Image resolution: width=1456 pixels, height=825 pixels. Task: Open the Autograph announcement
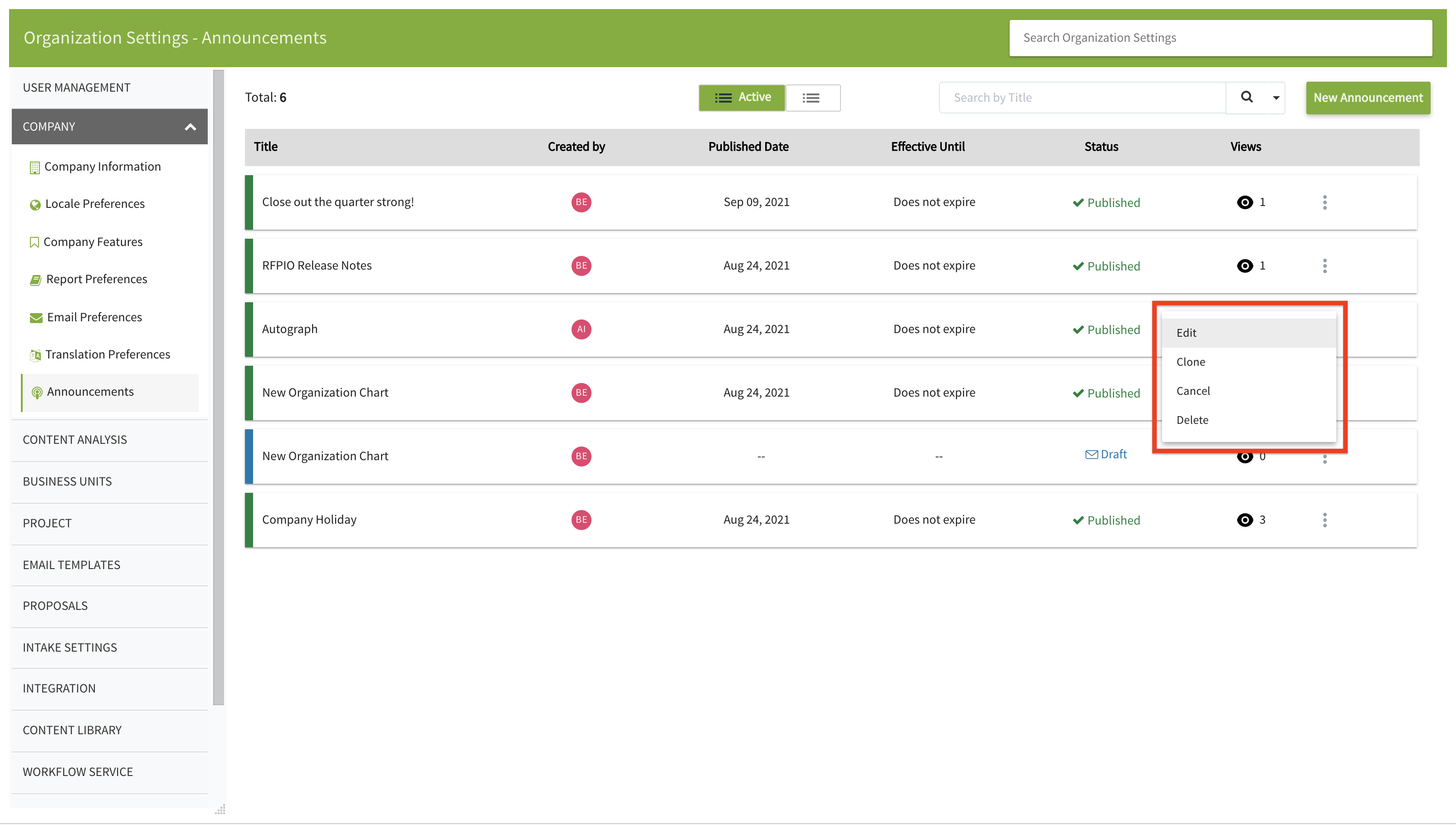click(x=289, y=329)
